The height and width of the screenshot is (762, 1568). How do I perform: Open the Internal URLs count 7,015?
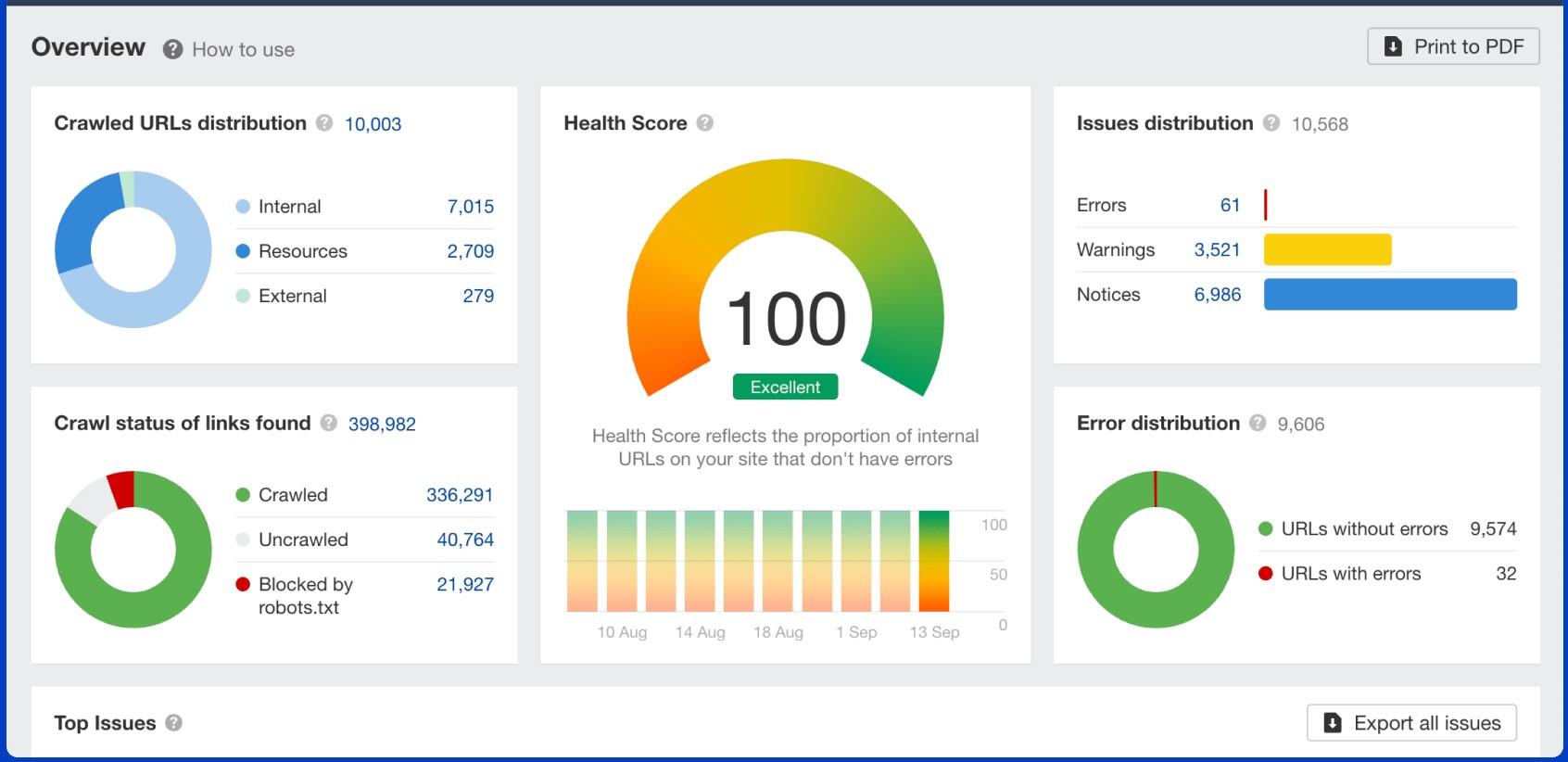(470, 207)
